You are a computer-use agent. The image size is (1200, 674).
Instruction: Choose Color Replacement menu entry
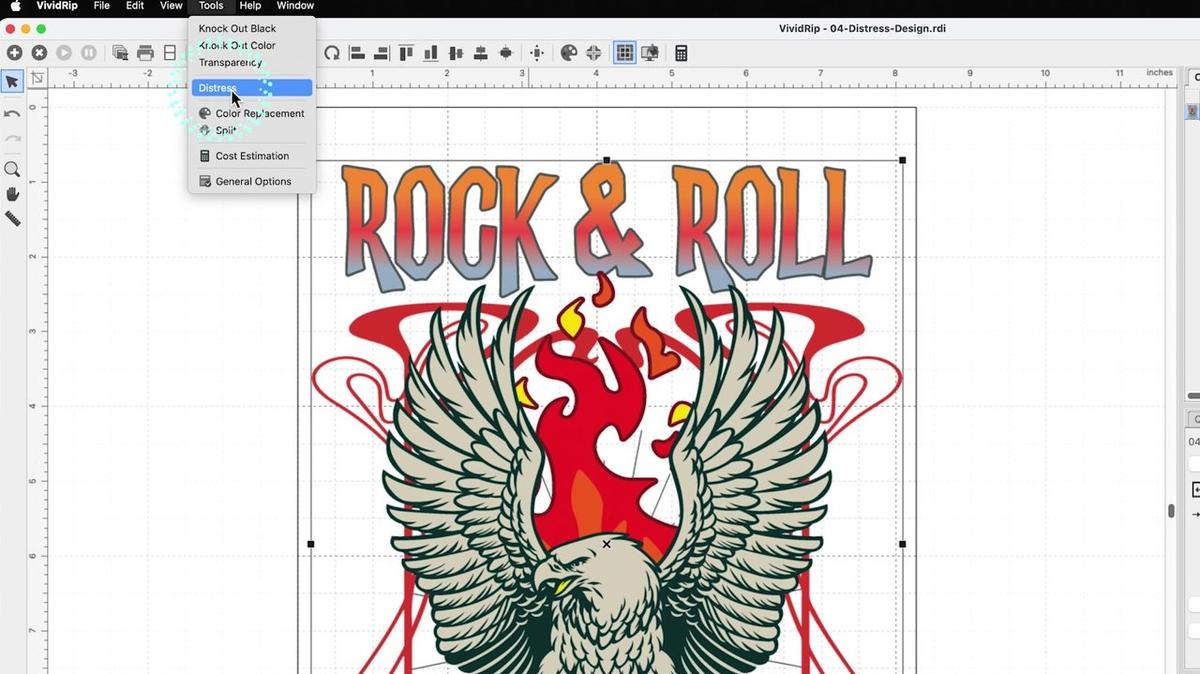click(x=259, y=113)
